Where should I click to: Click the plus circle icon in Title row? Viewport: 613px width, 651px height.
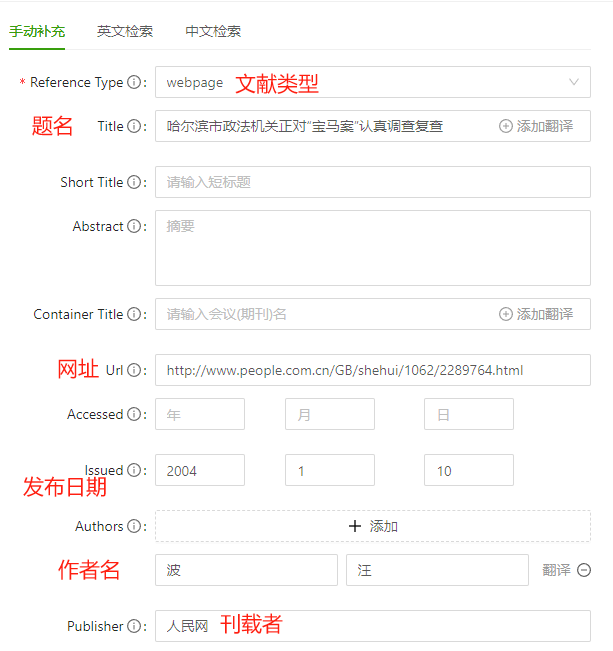[505, 126]
